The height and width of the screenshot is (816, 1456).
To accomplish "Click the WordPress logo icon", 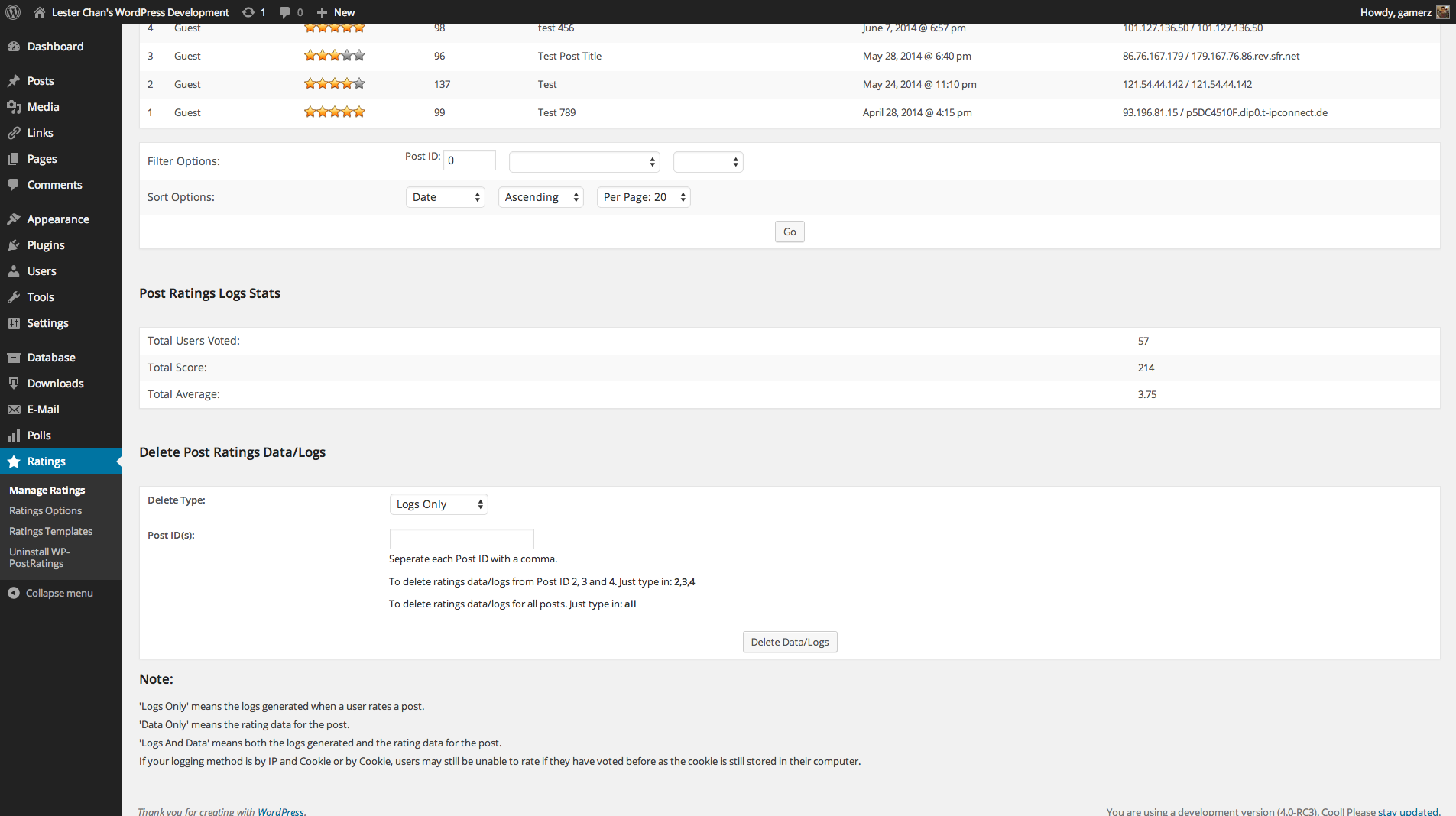I will point(13,12).
